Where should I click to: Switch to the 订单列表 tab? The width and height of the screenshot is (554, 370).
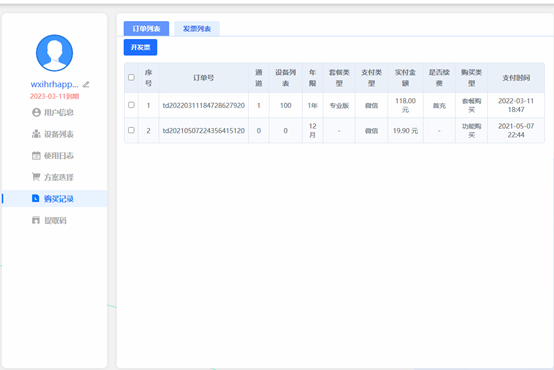[146, 29]
